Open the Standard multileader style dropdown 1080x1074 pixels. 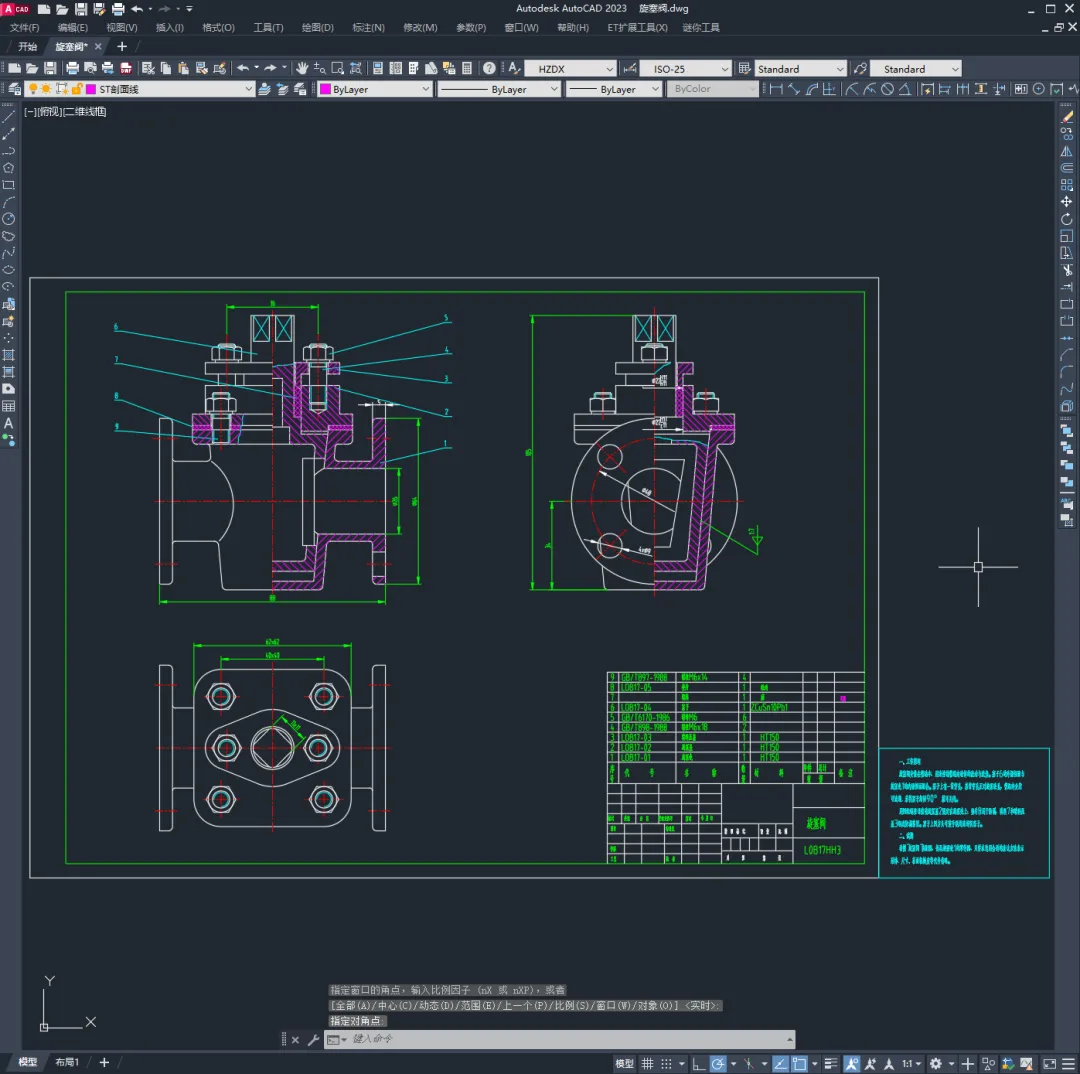916,69
